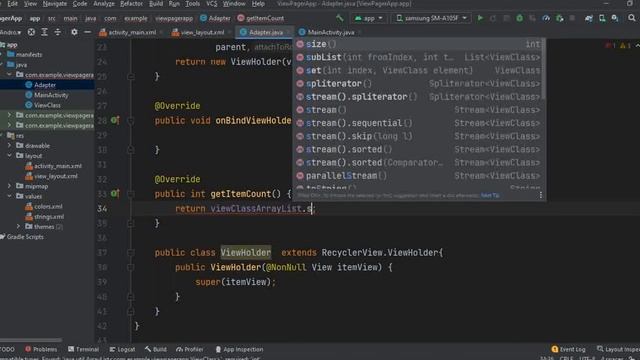Click the red error count indicator in editor
Image resolution: width=640 pixels, height=360 pixels.
611,45
